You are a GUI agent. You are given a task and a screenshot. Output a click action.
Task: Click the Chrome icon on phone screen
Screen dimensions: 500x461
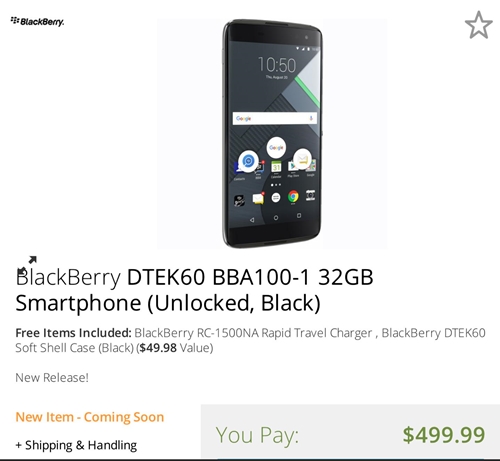tap(293, 197)
